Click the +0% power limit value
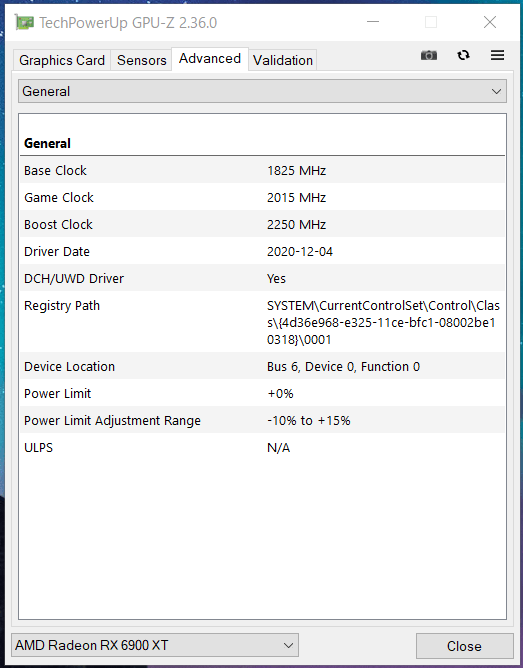This screenshot has height=668, width=523. [x=280, y=393]
